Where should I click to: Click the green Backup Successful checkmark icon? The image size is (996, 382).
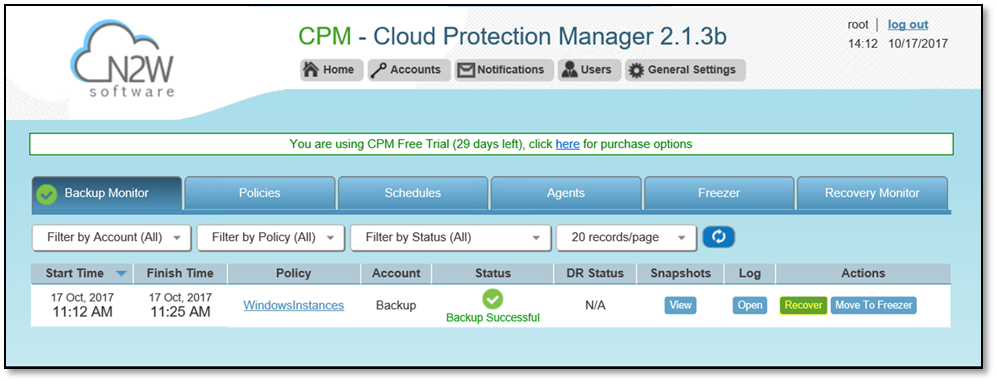point(492,298)
